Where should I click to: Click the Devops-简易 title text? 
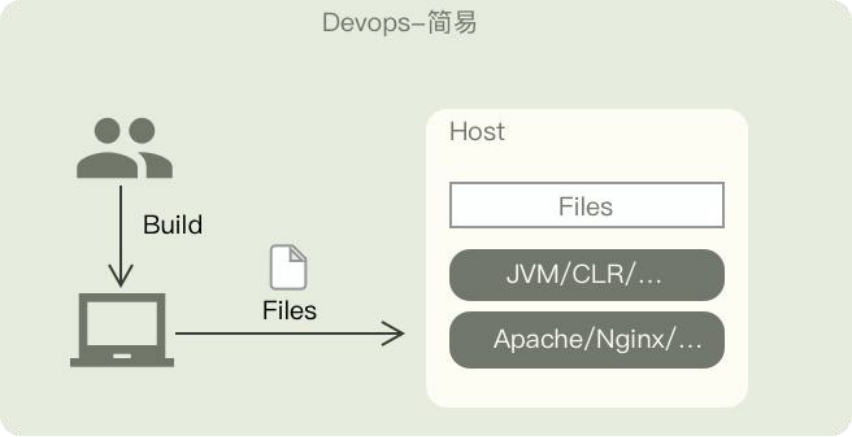[399, 23]
